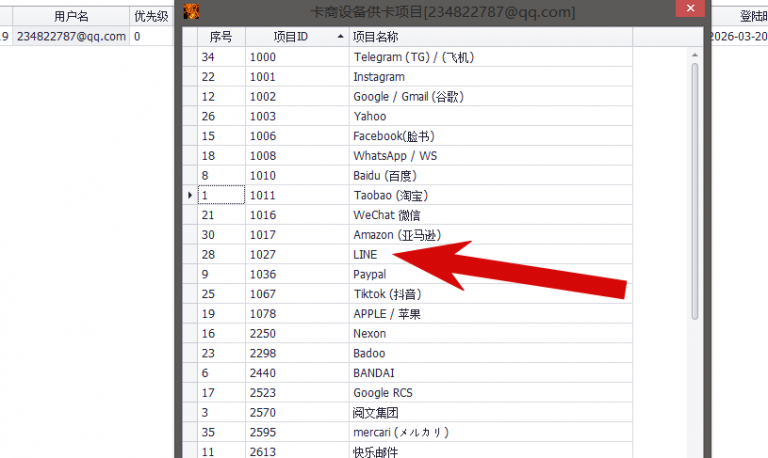Click project ID cell 2613
This screenshot has height=458, width=768.
pyautogui.click(x=297, y=451)
